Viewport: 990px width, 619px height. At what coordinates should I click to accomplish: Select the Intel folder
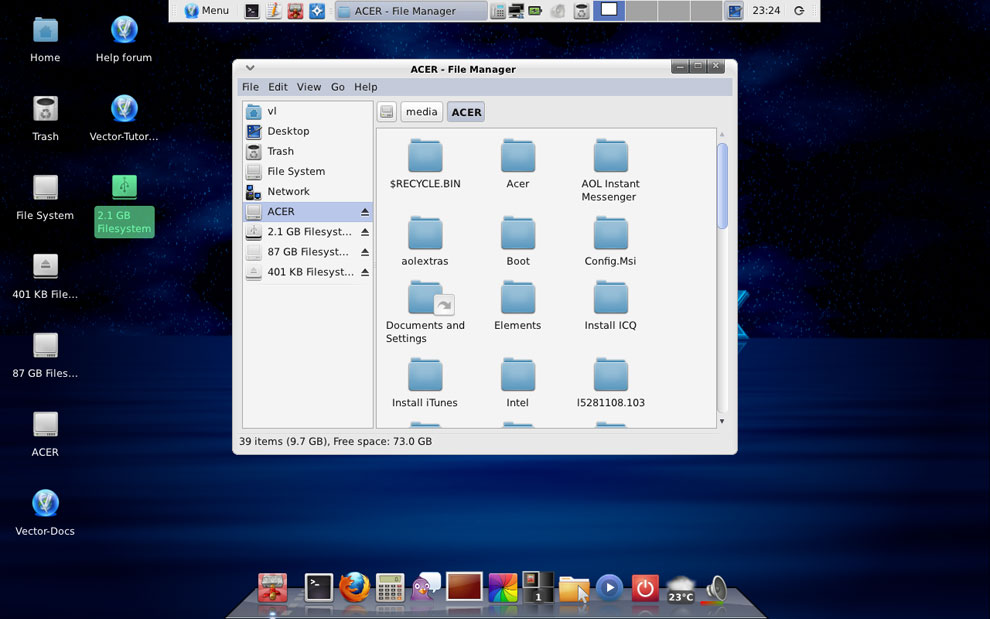tap(518, 383)
